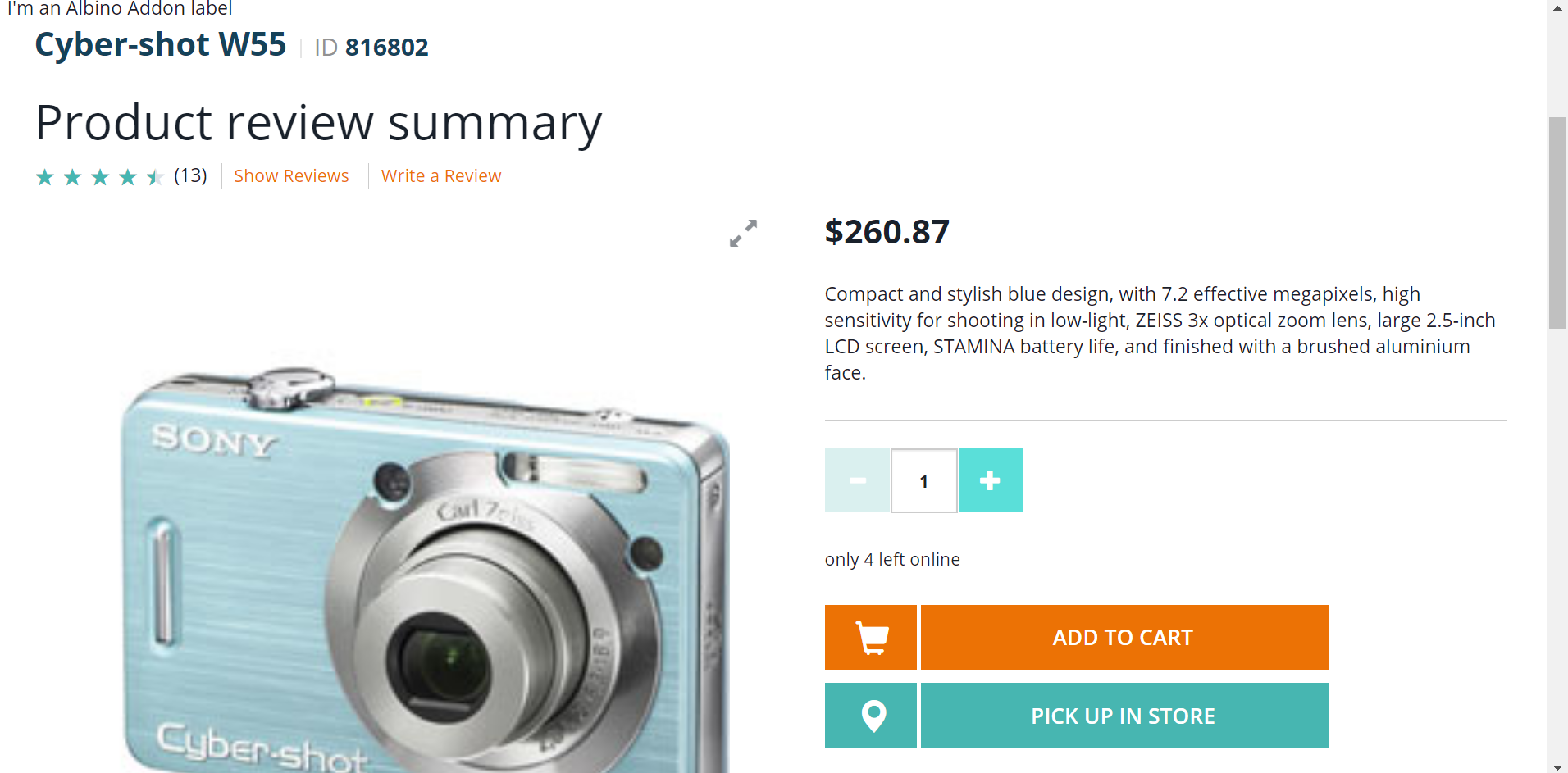1568x773 pixels.
Task: Click the vertical scrollbar thumb
Action: (x=1558, y=223)
